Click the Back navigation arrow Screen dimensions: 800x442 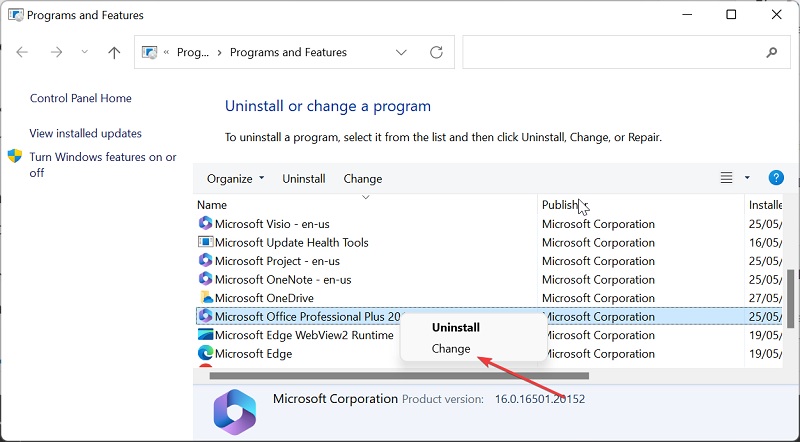tap(23, 53)
